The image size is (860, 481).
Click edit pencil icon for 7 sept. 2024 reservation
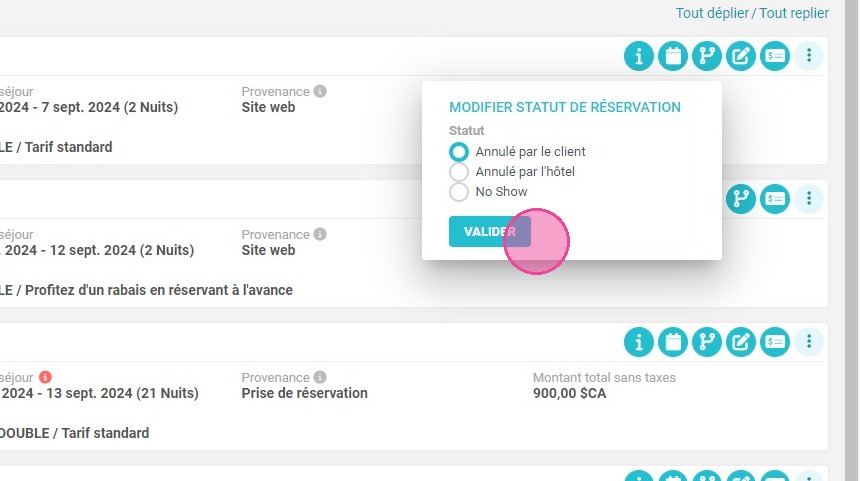(740, 56)
